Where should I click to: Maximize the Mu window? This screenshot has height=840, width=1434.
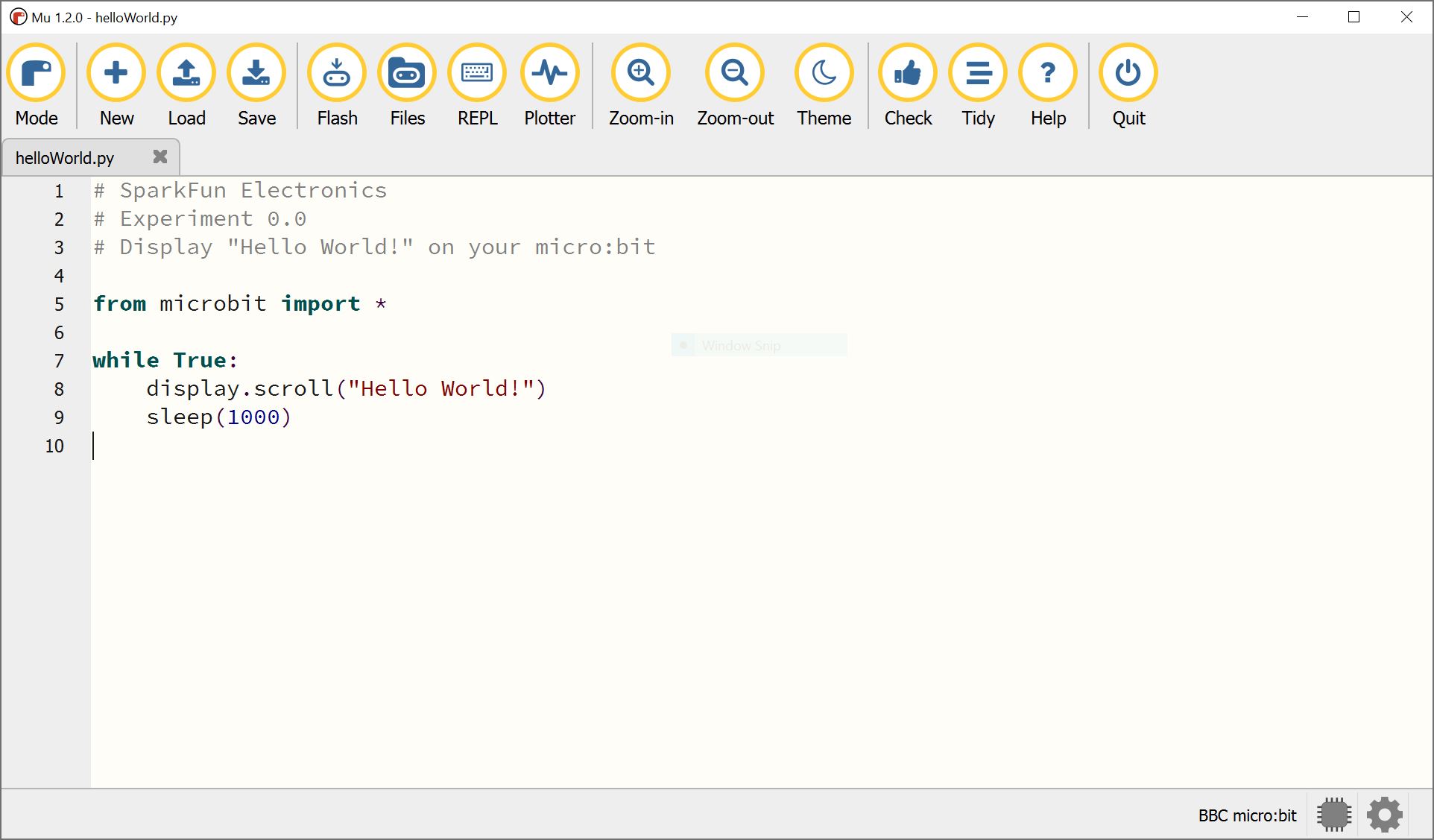click(x=1354, y=17)
